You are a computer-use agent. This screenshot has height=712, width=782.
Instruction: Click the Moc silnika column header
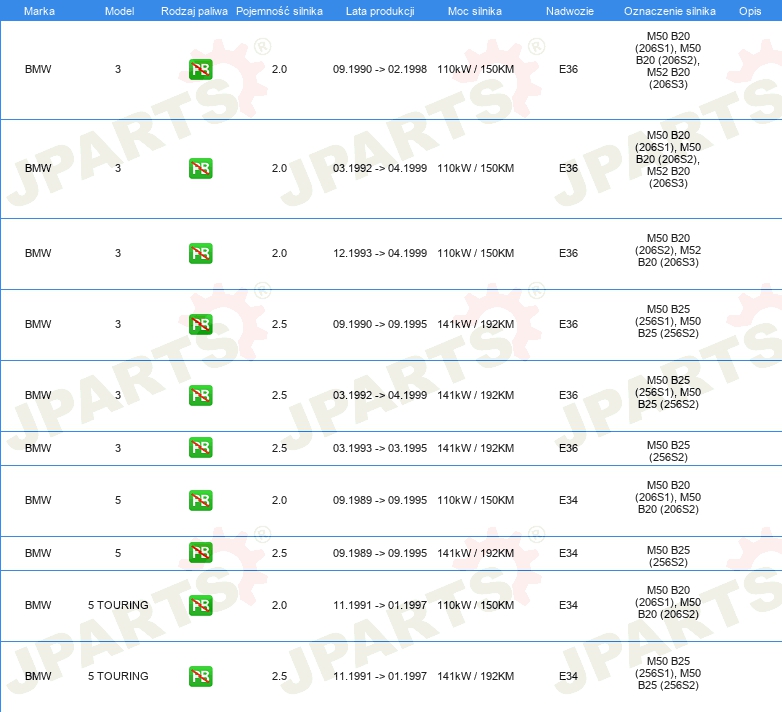[x=475, y=11]
